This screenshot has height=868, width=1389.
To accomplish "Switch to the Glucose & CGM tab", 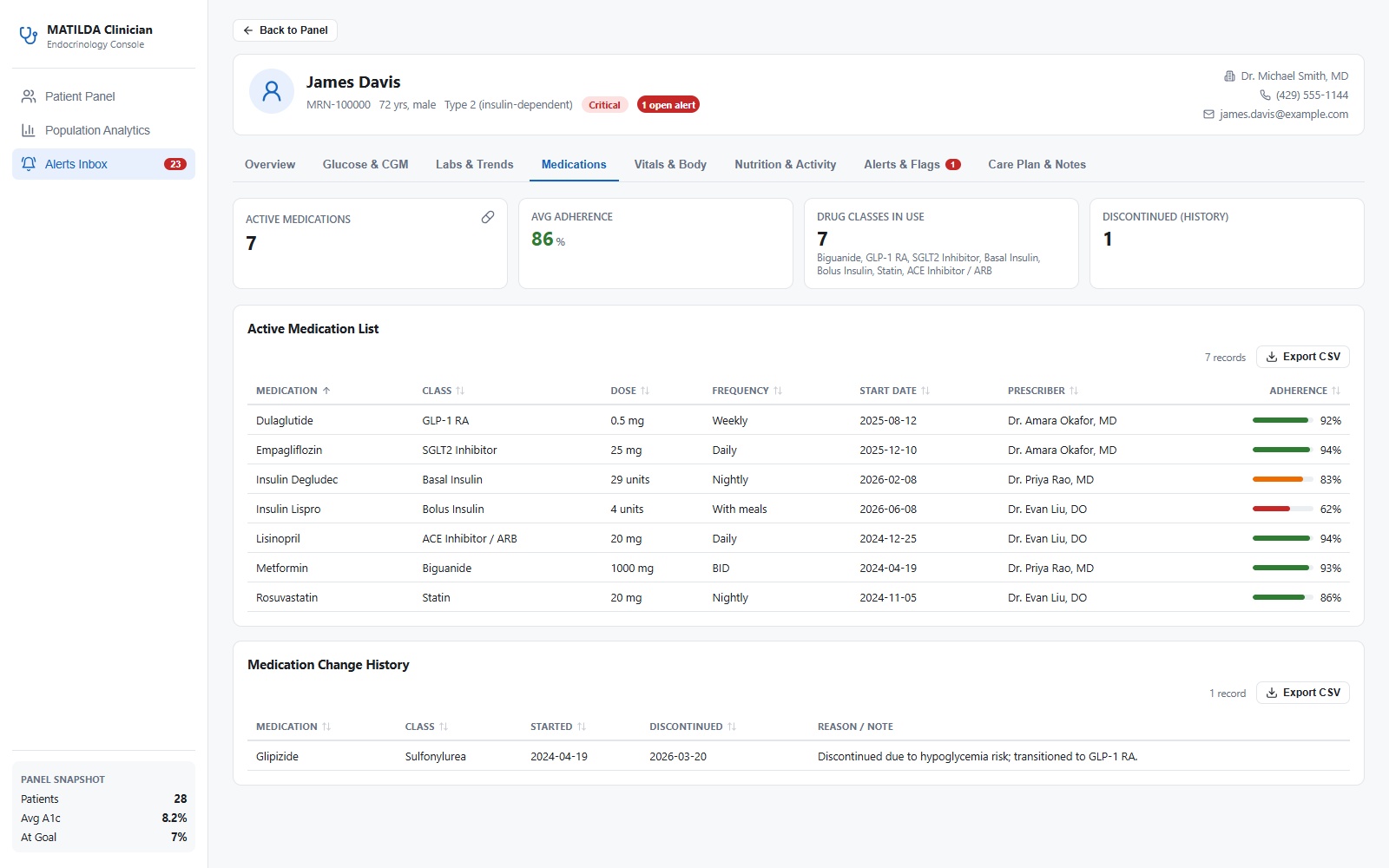I will click(x=365, y=164).
